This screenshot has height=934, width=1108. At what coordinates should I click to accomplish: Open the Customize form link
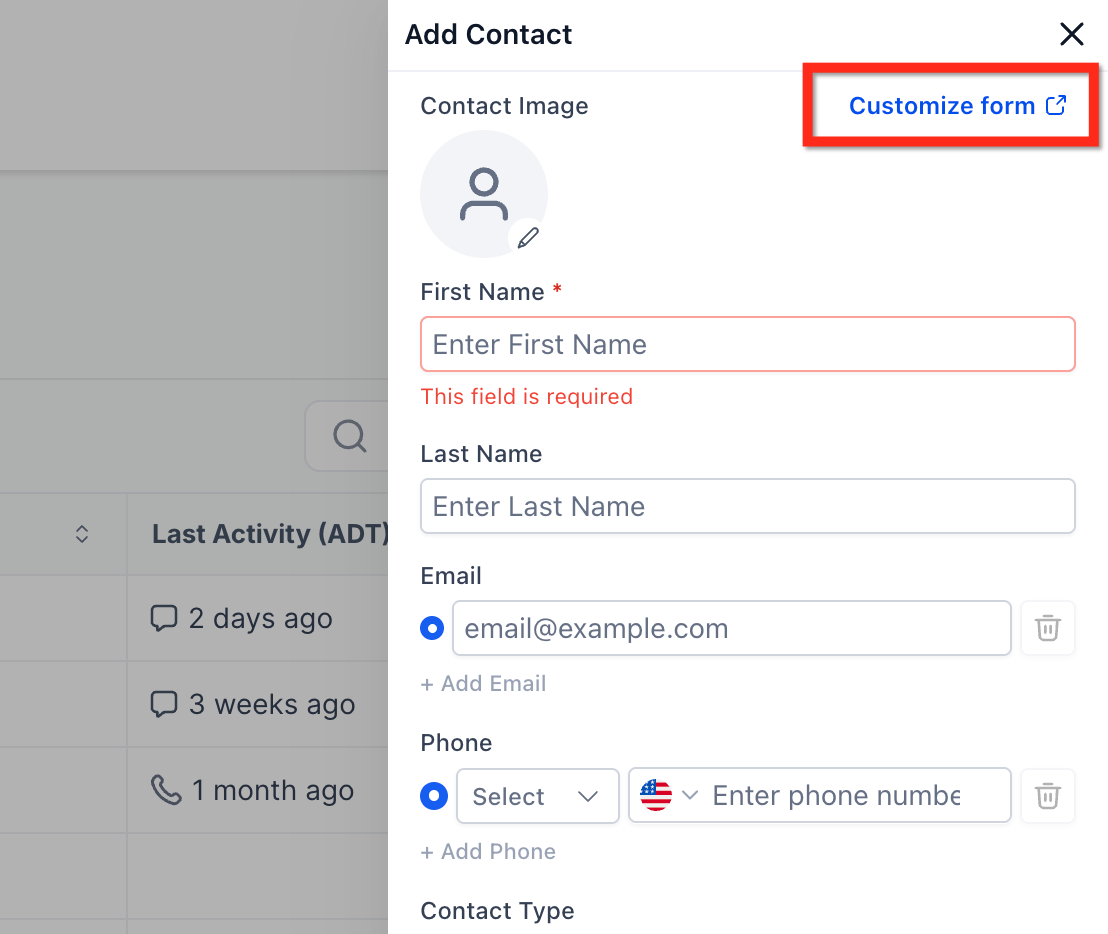pos(956,106)
